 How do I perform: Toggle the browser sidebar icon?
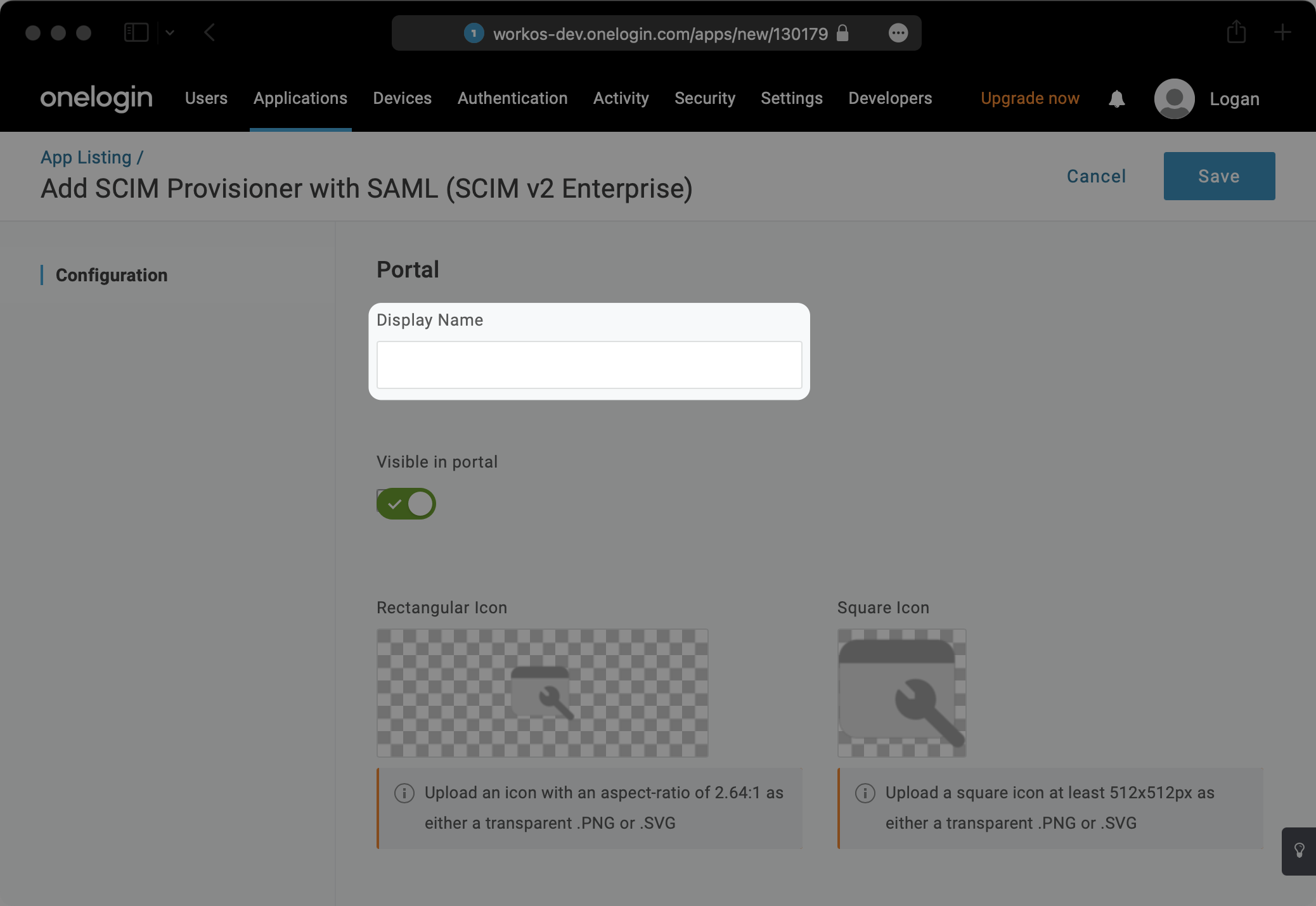click(x=136, y=32)
